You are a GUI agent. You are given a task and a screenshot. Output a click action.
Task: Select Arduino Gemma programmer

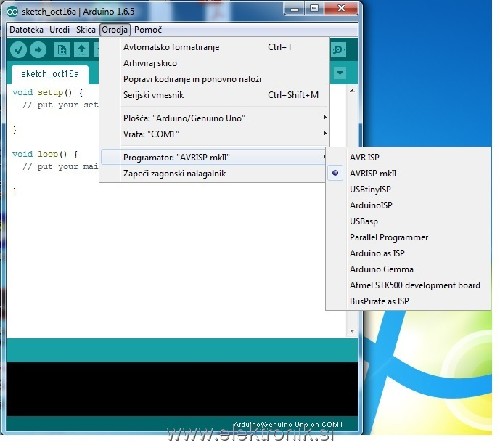click(x=408, y=269)
